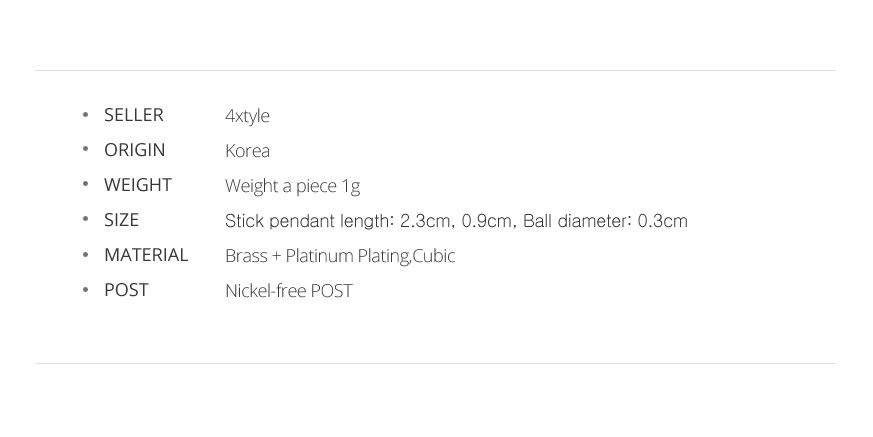
Task: Select the Korea origin text
Action: (x=247, y=151)
